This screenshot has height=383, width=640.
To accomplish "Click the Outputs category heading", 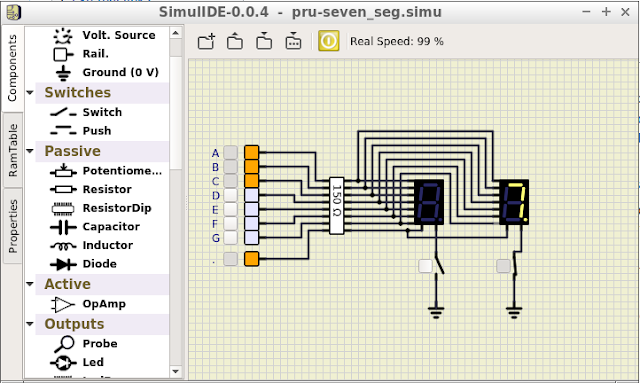I will point(74,324).
